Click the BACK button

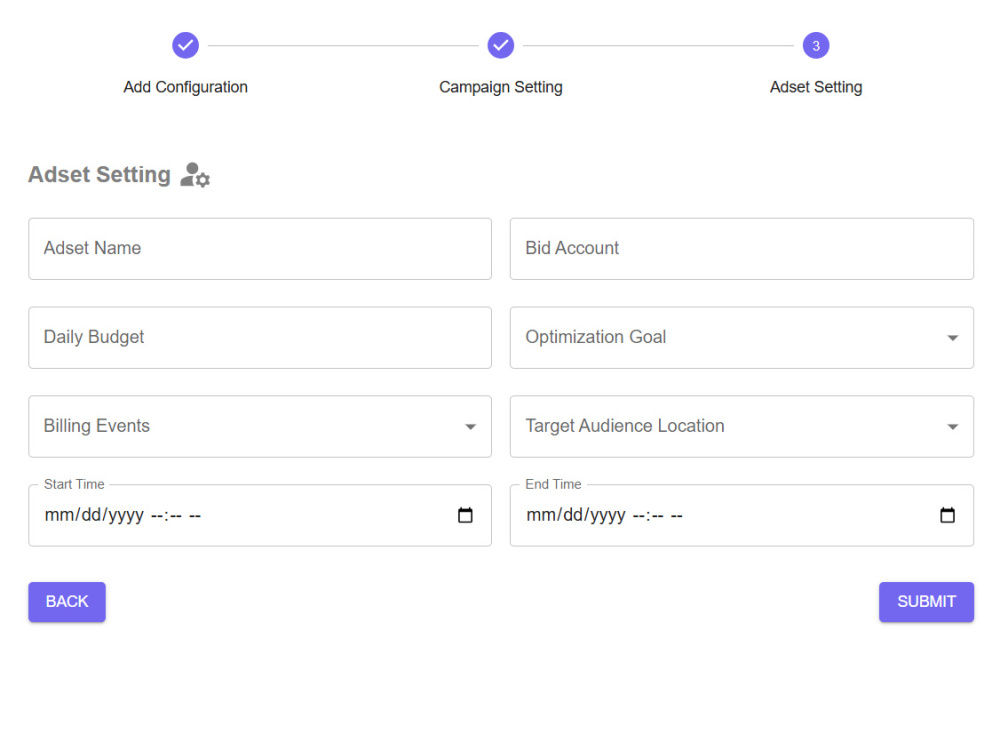click(67, 601)
